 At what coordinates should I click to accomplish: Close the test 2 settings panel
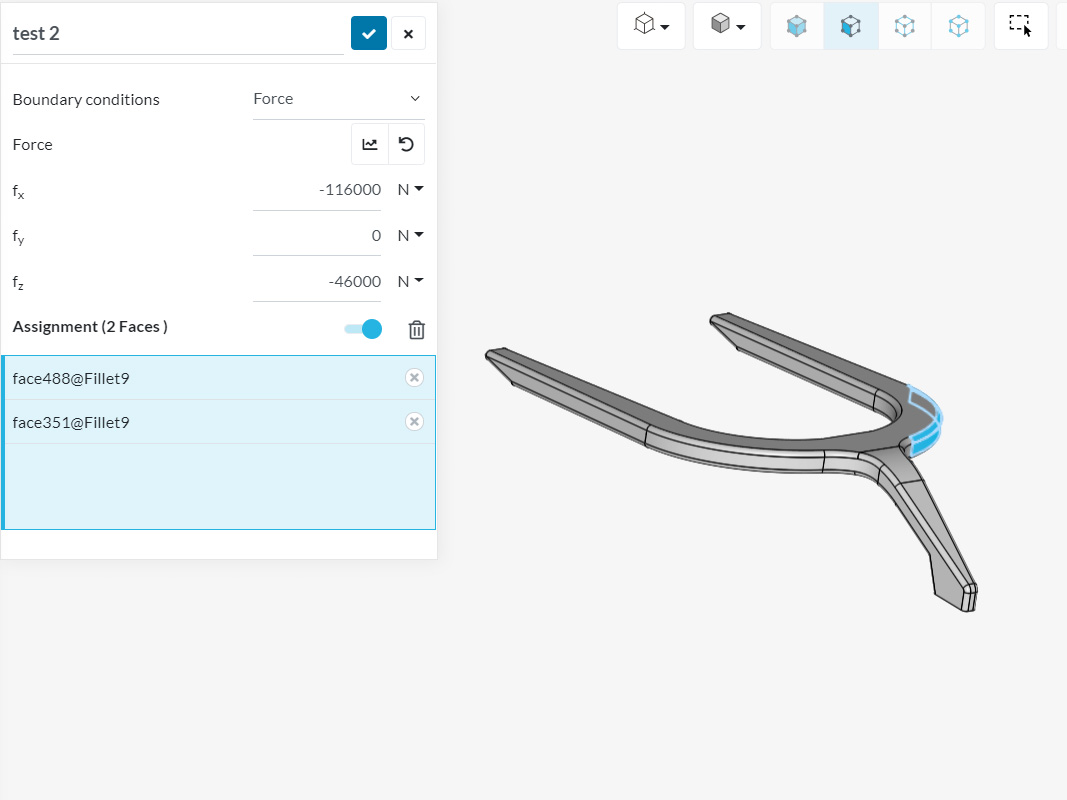coord(408,33)
